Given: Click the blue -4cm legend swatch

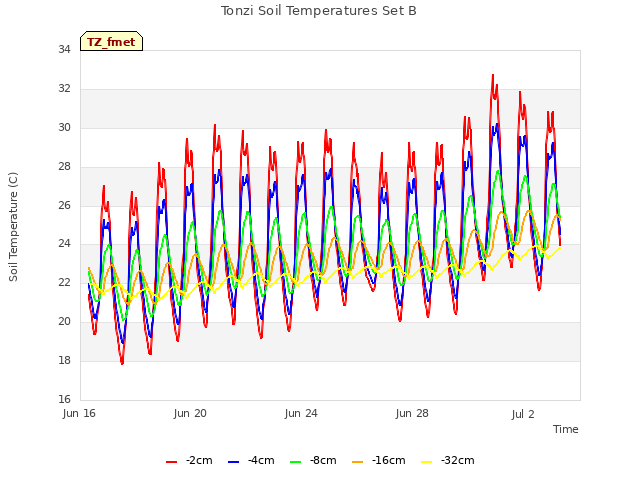Looking at the screenshot, I should (233, 462).
